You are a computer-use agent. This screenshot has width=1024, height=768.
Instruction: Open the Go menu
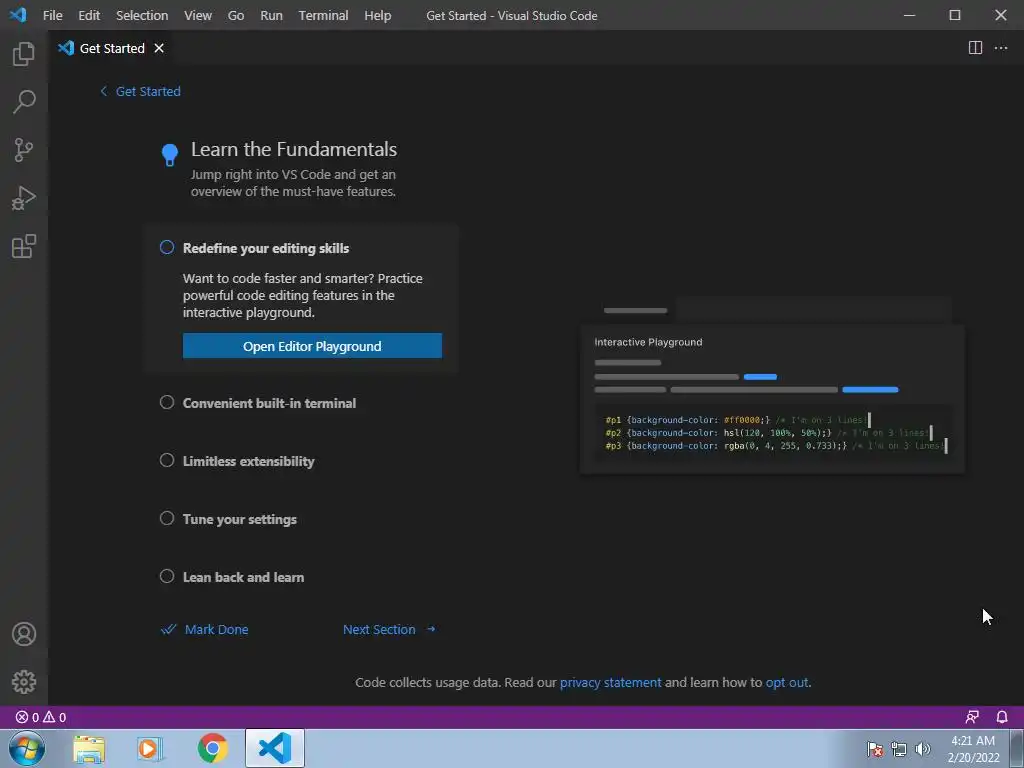pyautogui.click(x=236, y=15)
